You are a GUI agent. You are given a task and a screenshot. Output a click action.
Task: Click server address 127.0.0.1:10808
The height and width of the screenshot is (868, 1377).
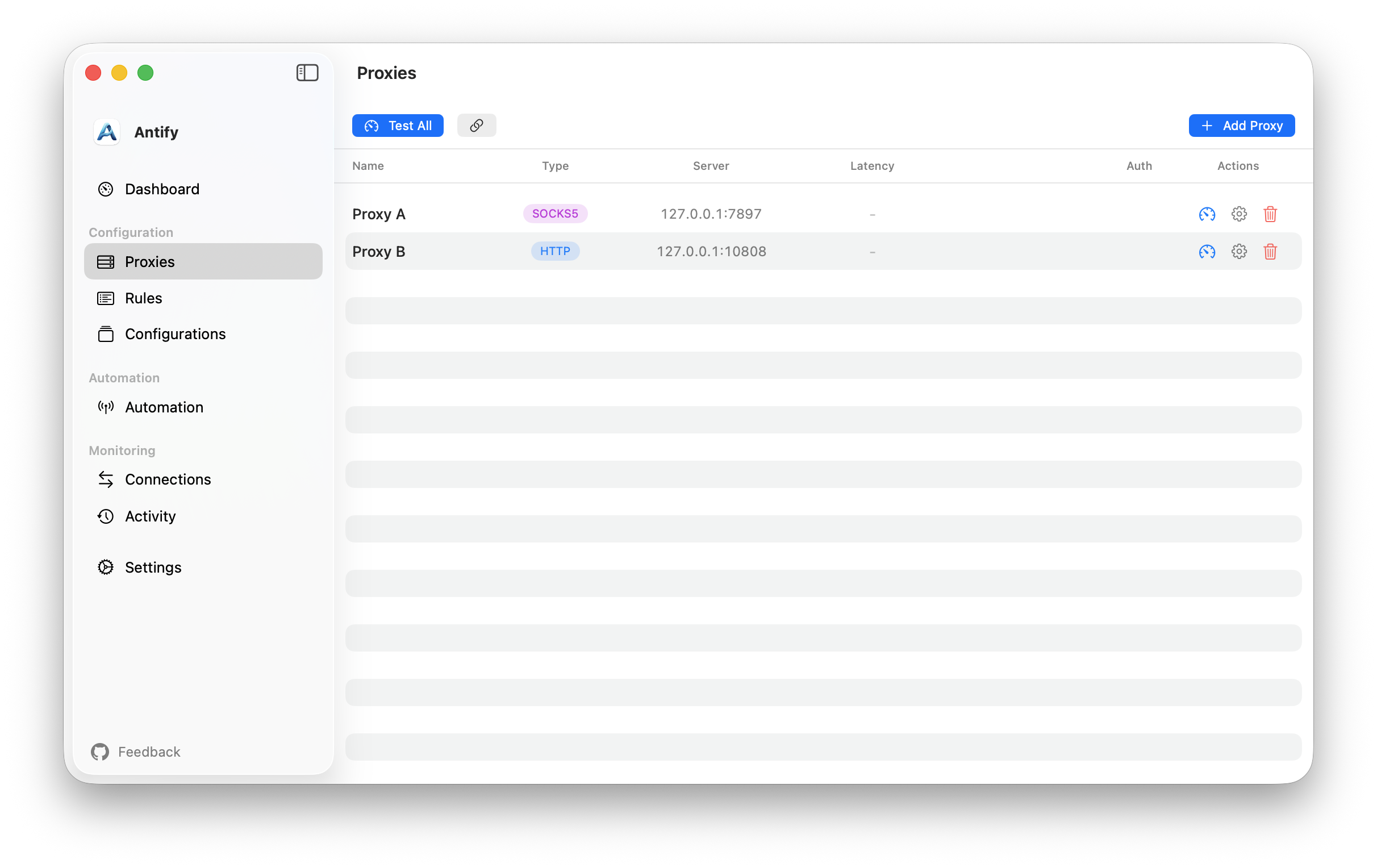click(x=711, y=252)
